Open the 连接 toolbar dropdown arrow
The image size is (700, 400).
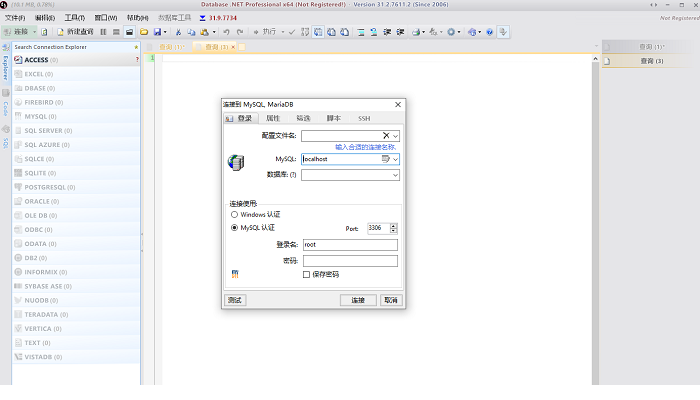(x=34, y=32)
